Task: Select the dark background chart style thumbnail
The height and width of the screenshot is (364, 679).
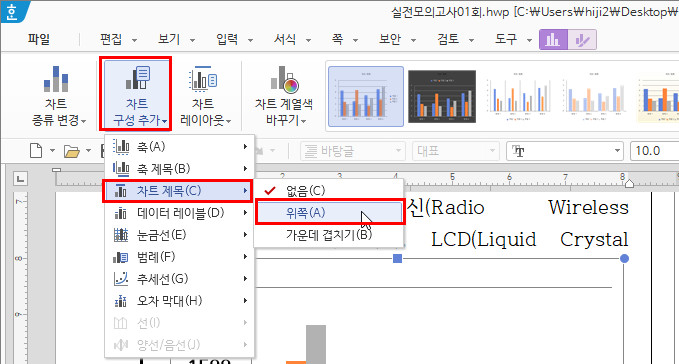Action: tap(442, 97)
